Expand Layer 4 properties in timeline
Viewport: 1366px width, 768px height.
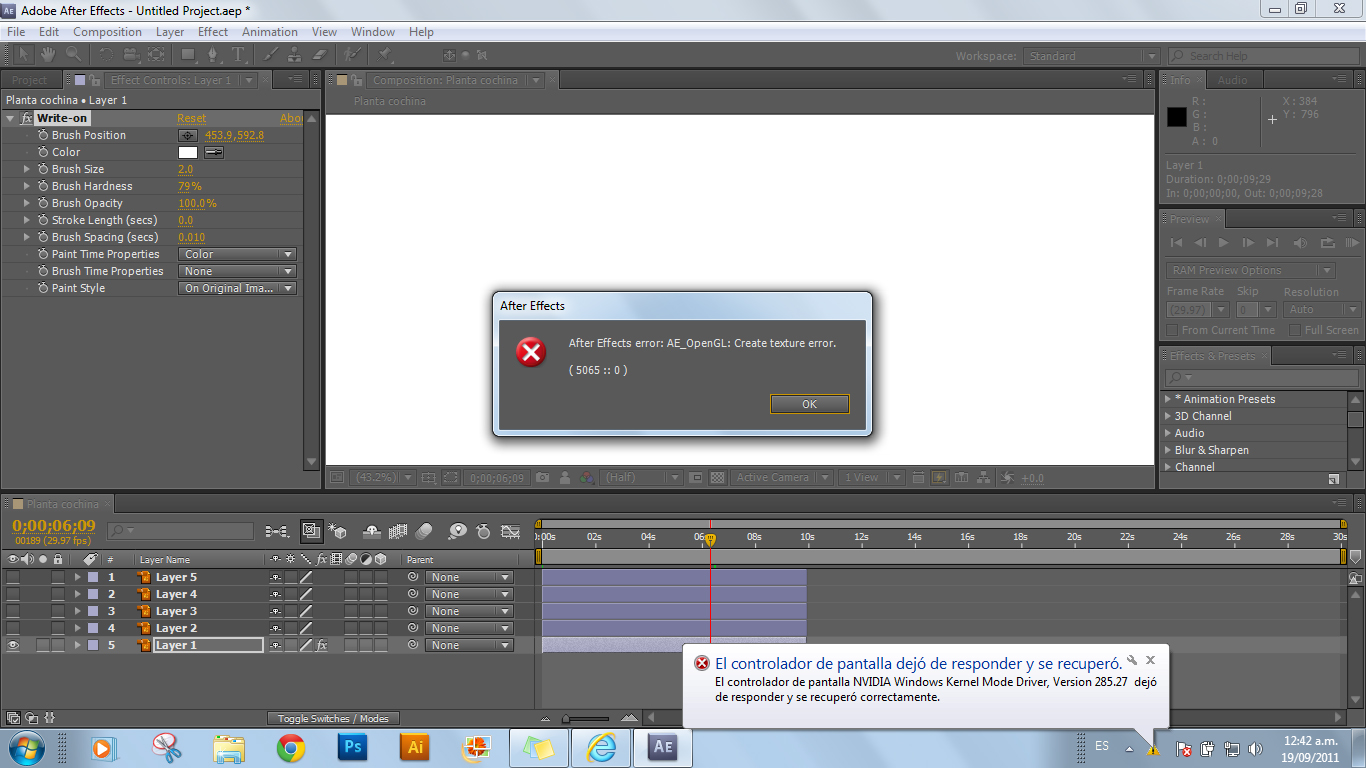pos(77,594)
